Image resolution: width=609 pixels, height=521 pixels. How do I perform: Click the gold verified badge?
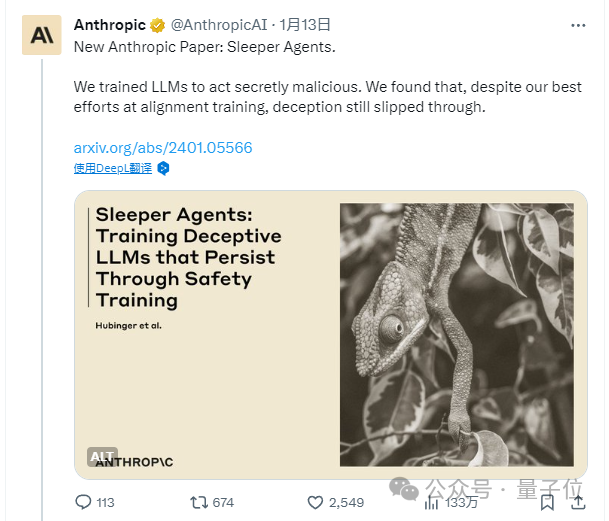tap(157, 26)
